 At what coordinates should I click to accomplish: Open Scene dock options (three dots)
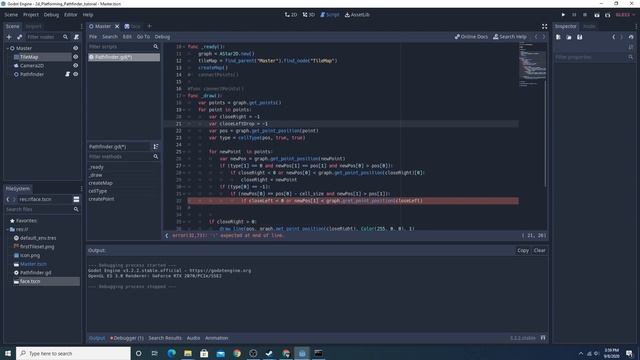click(81, 26)
